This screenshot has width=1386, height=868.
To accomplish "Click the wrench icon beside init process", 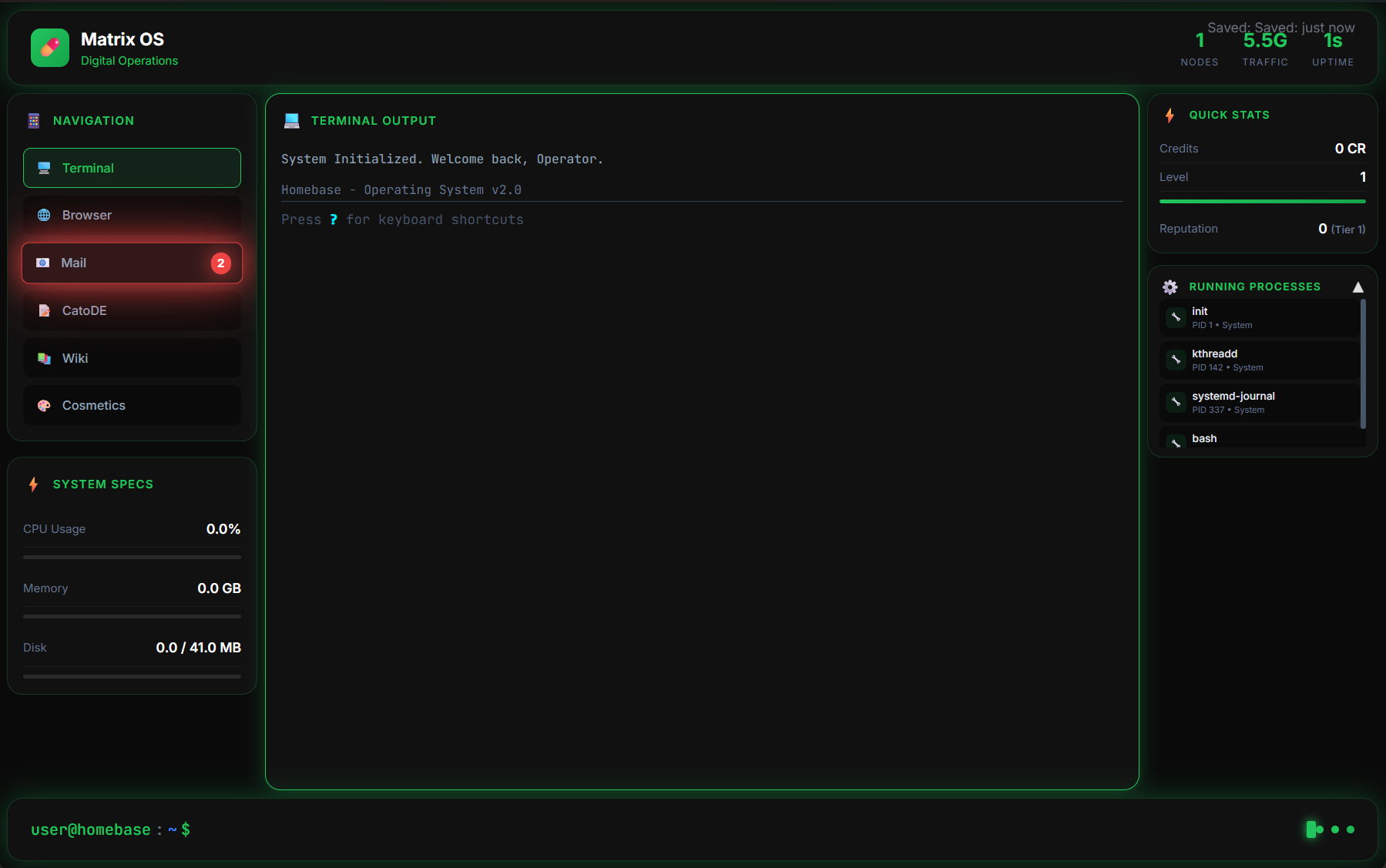I will pyautogui.click(x=1175, y=317).
